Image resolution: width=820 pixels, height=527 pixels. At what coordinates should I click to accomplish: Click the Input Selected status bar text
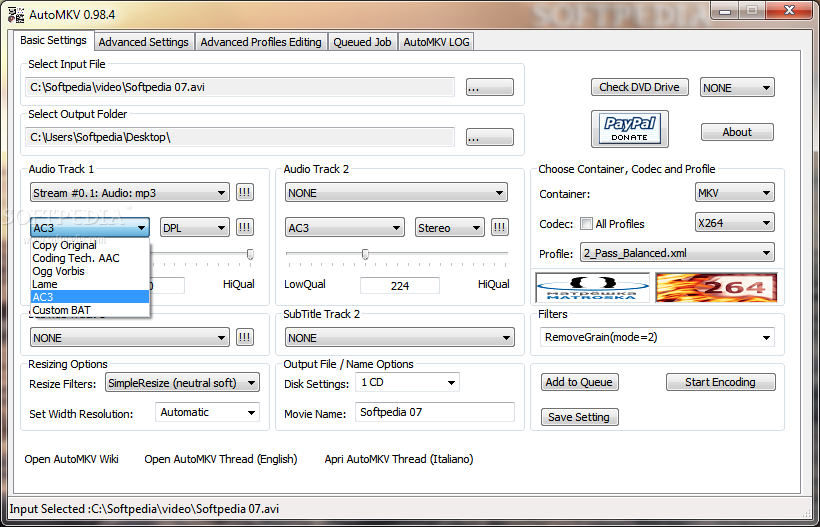(144, 509)
